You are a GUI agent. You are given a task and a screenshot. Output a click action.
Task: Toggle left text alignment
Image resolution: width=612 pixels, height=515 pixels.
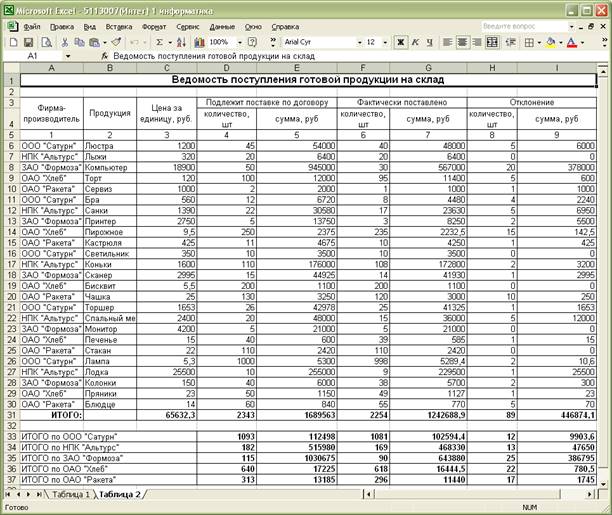coord(447,42)
